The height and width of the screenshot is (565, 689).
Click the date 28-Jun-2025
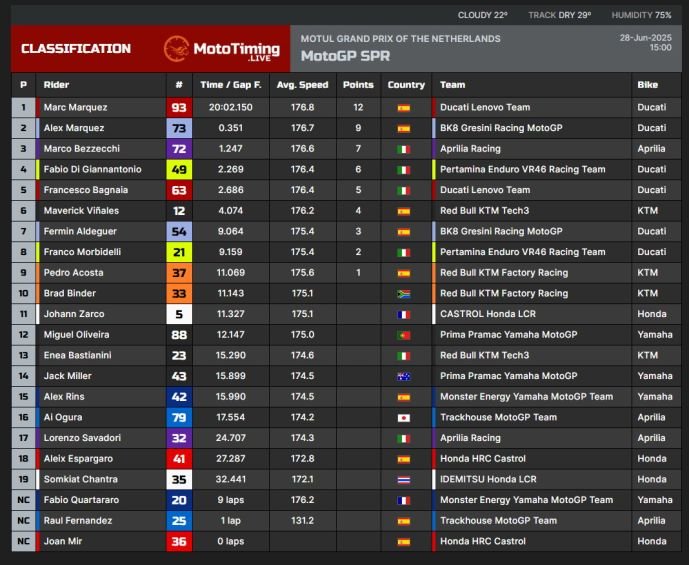click(x=645, y=38)
